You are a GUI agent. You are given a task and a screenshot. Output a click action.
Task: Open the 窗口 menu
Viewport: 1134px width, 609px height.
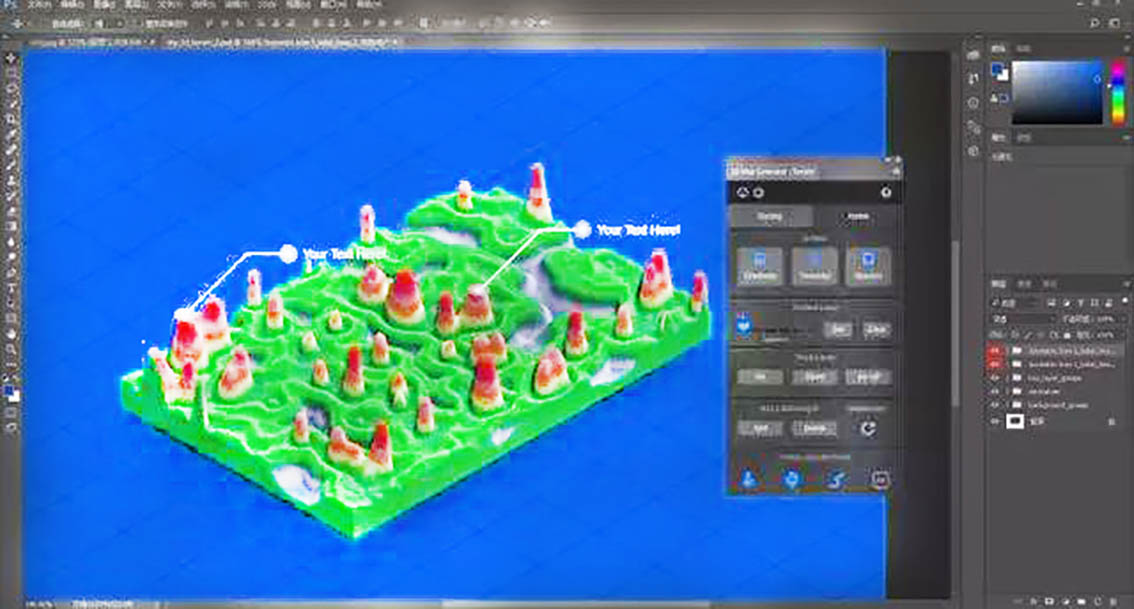[332, 4]
